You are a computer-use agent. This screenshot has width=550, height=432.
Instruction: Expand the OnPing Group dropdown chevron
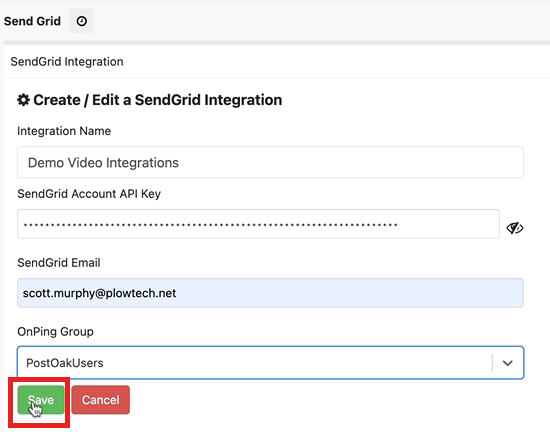(x=508, y=363)
